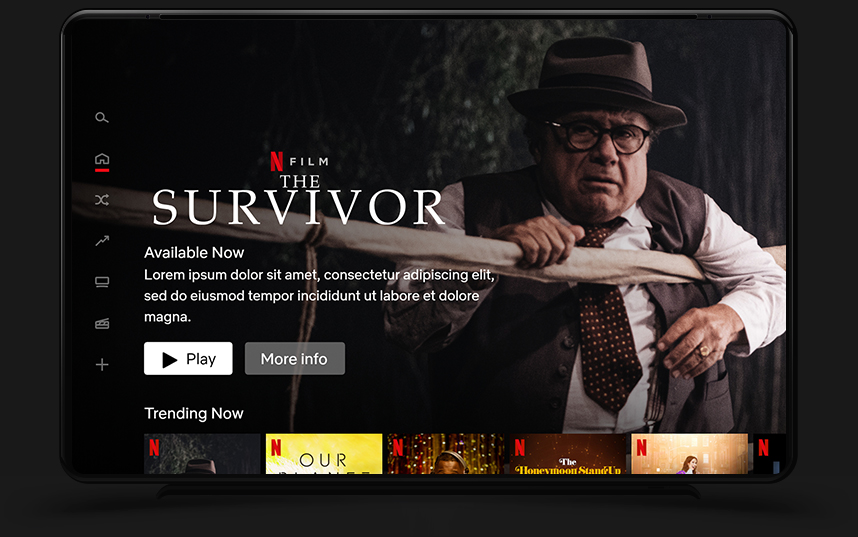Play The Survivor film
This screenshot has height=537, width=858.
(188, 359)
